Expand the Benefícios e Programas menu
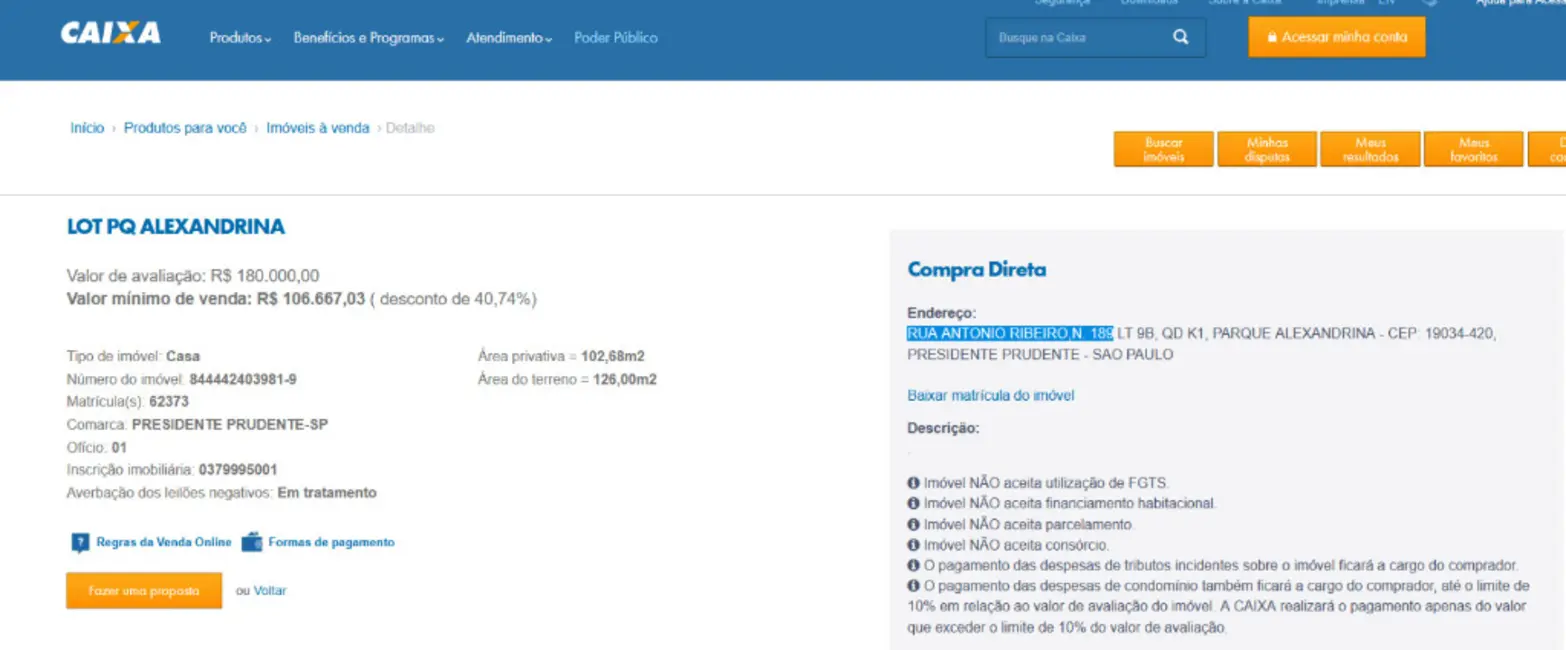 [x=369, y=38]
